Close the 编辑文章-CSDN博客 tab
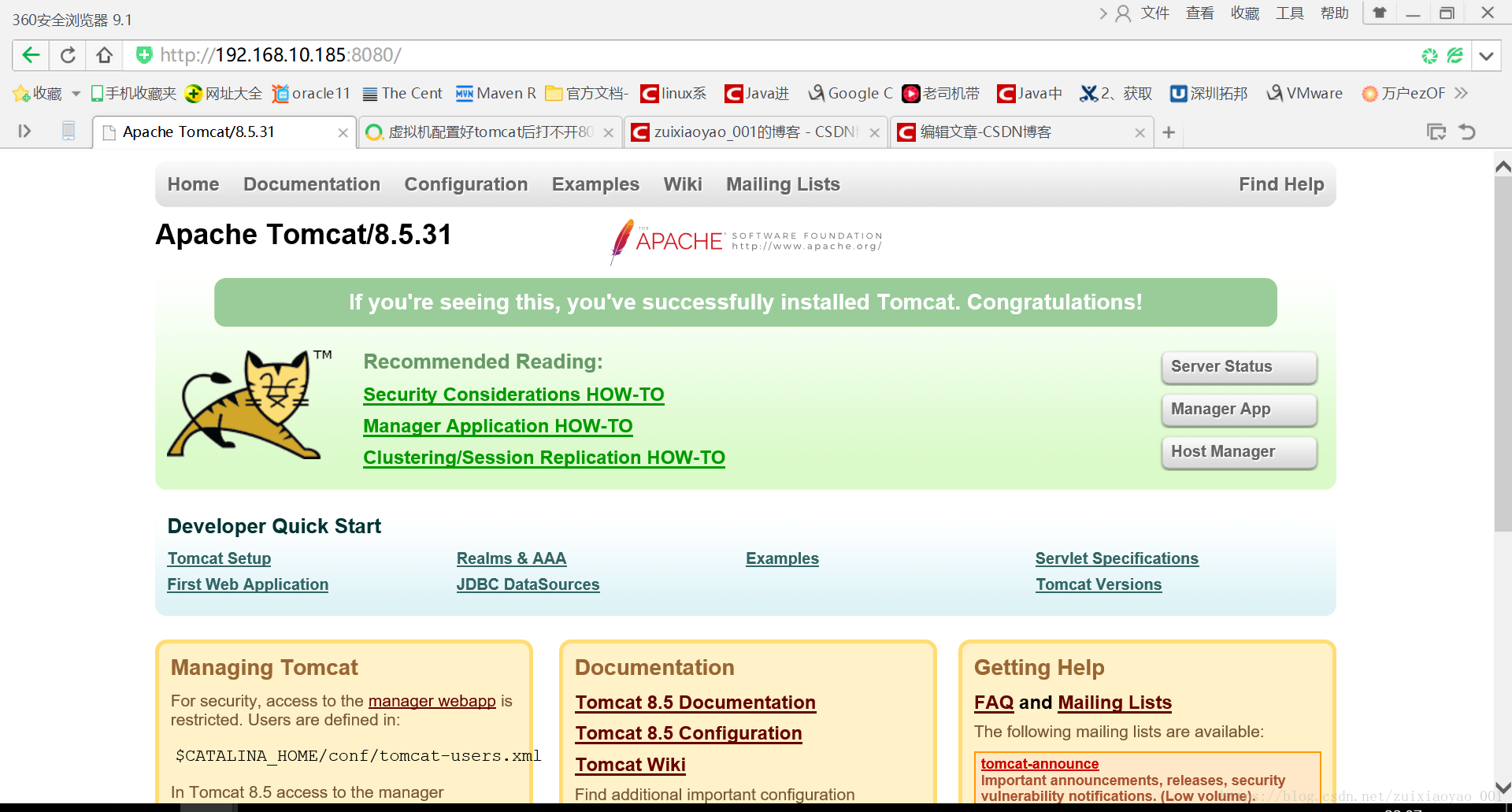The height and width of the screenshot is (812, 1512). coord(1140,133)
